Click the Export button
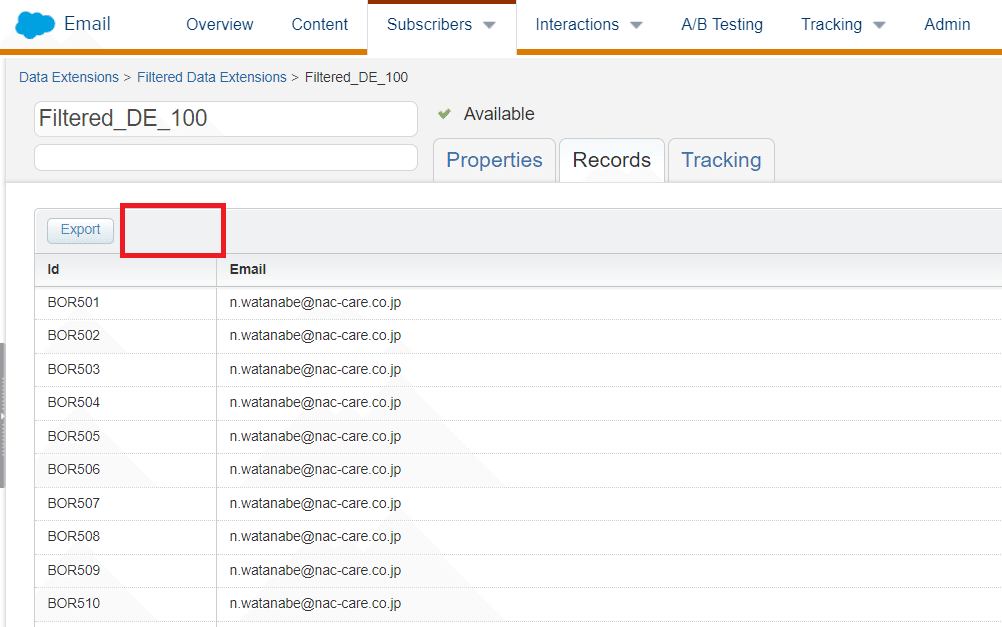Screen dimensions: 1002x627 tap(81, 230)
